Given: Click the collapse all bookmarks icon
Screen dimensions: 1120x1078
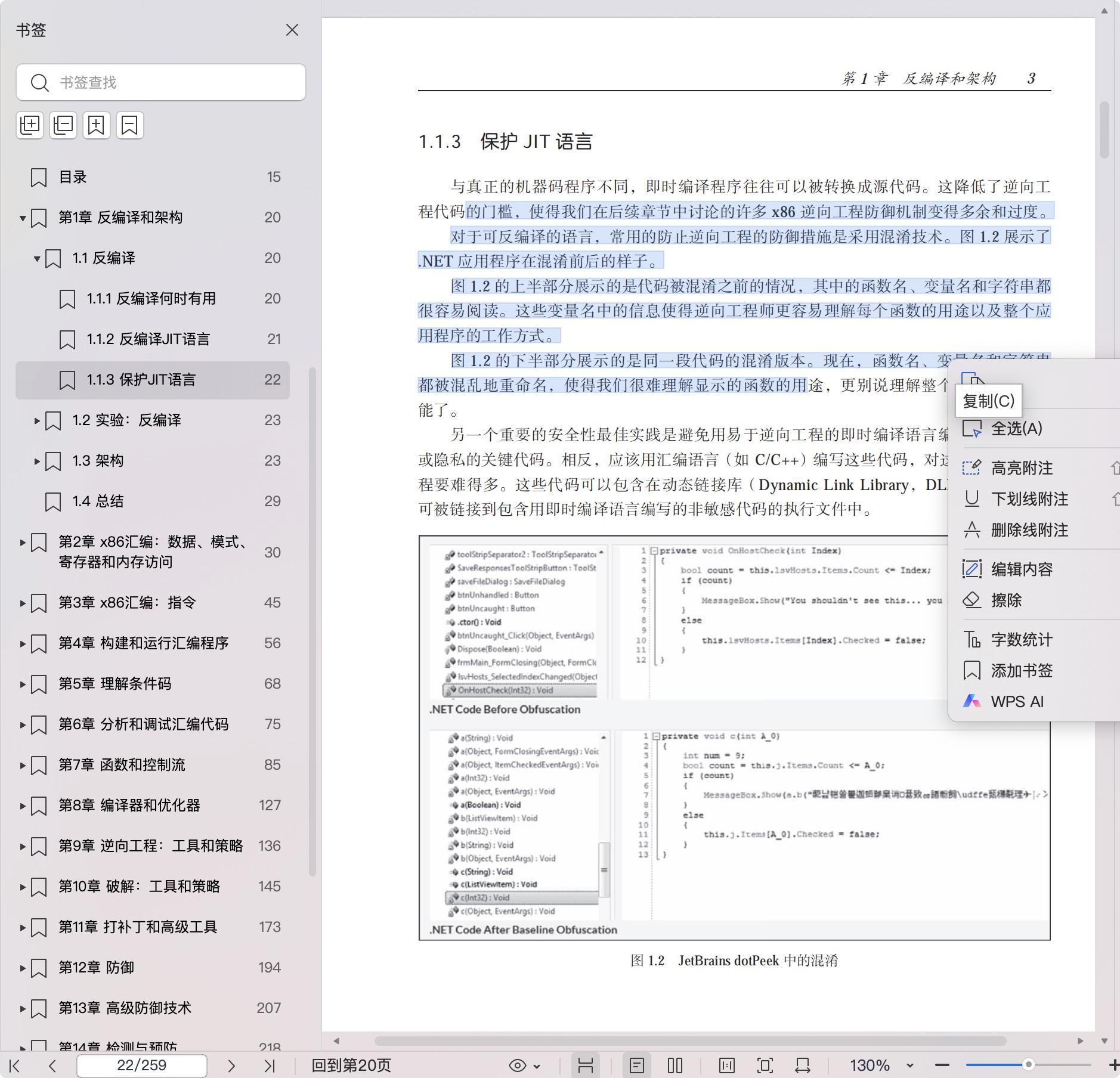Looking at the screenshot, I should (x=63, y=125).
